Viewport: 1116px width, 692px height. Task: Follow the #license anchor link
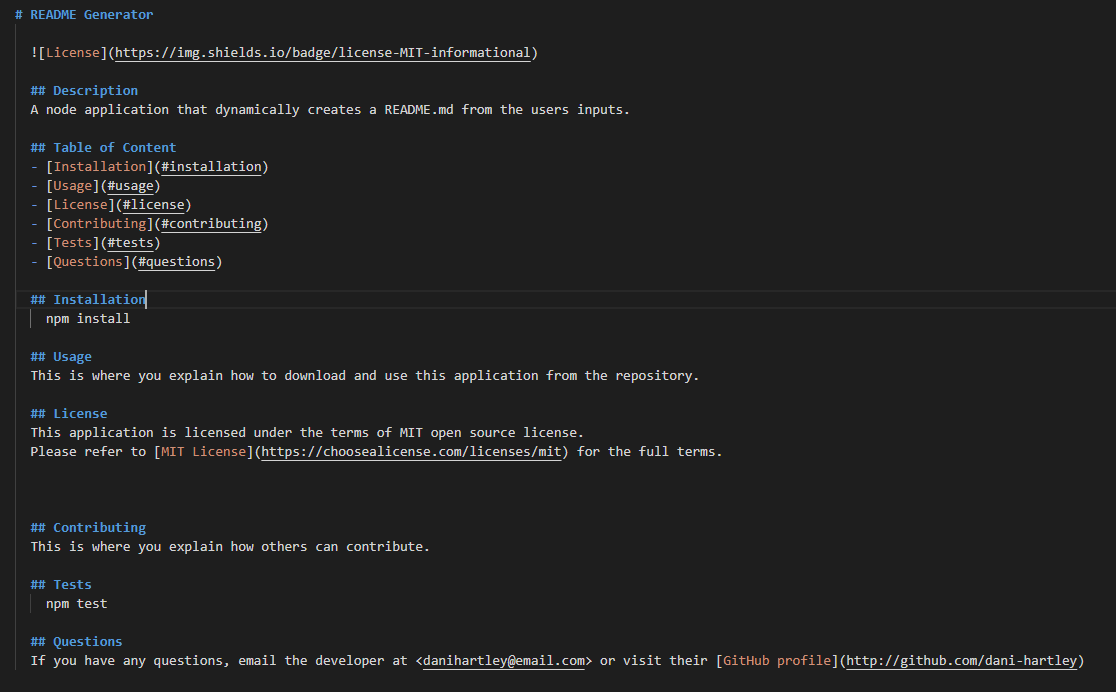pos(154,205)
